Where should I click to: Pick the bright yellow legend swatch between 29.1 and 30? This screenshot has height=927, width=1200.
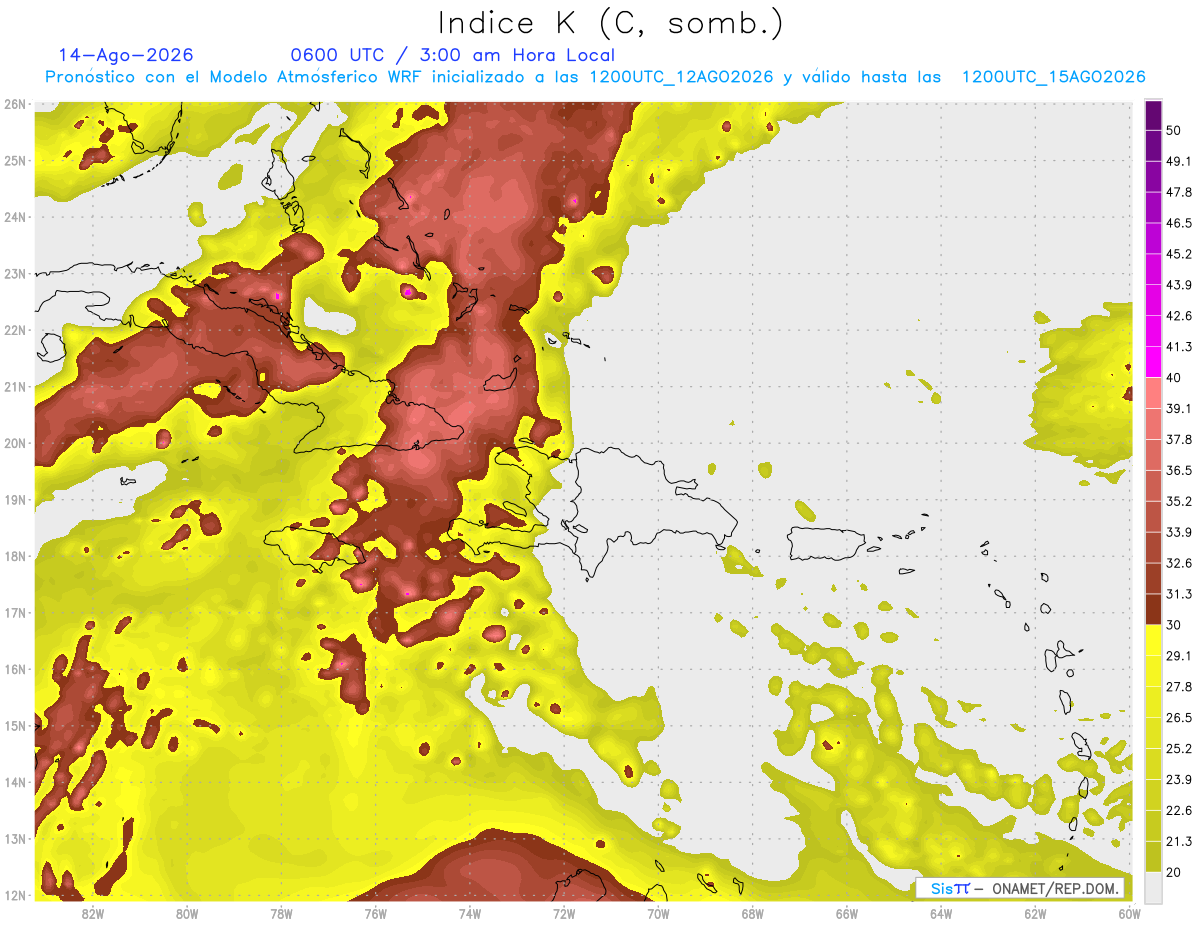tap(1153, 639)
